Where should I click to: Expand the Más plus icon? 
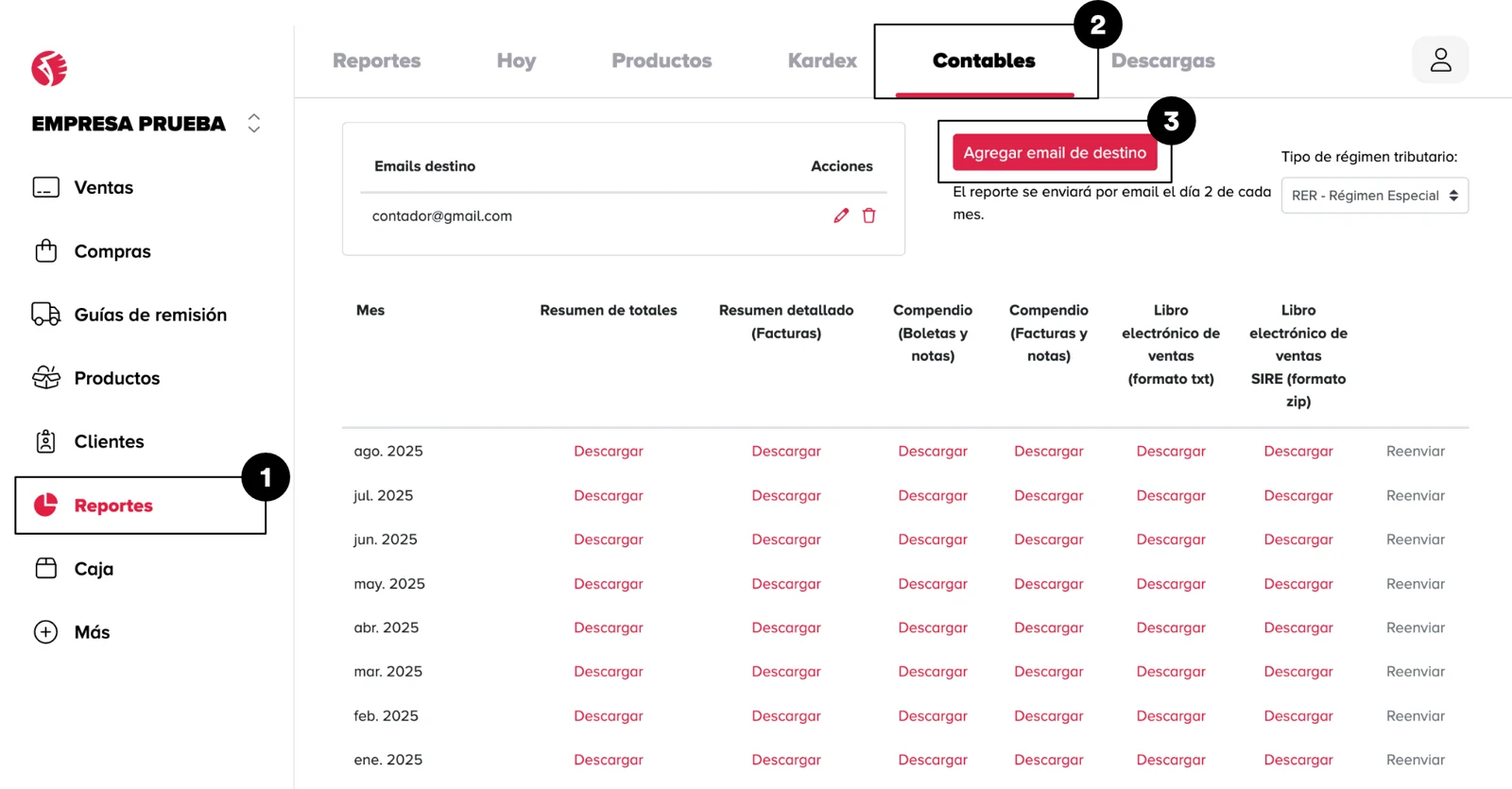46,631
